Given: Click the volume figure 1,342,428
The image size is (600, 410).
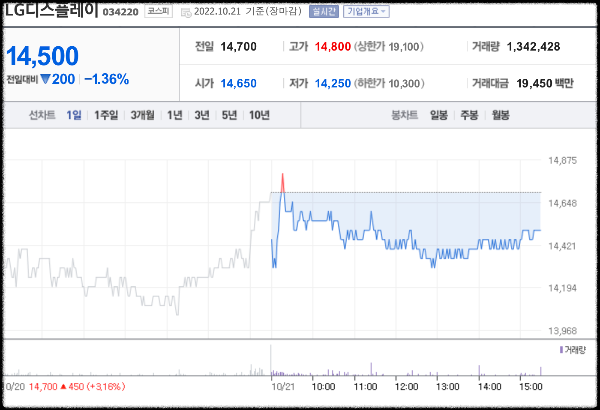Looking at the screenshot, I should [533, 47].
